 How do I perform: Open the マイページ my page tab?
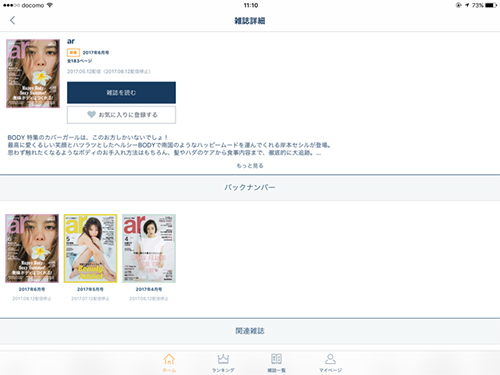click(x=330, y=363)
